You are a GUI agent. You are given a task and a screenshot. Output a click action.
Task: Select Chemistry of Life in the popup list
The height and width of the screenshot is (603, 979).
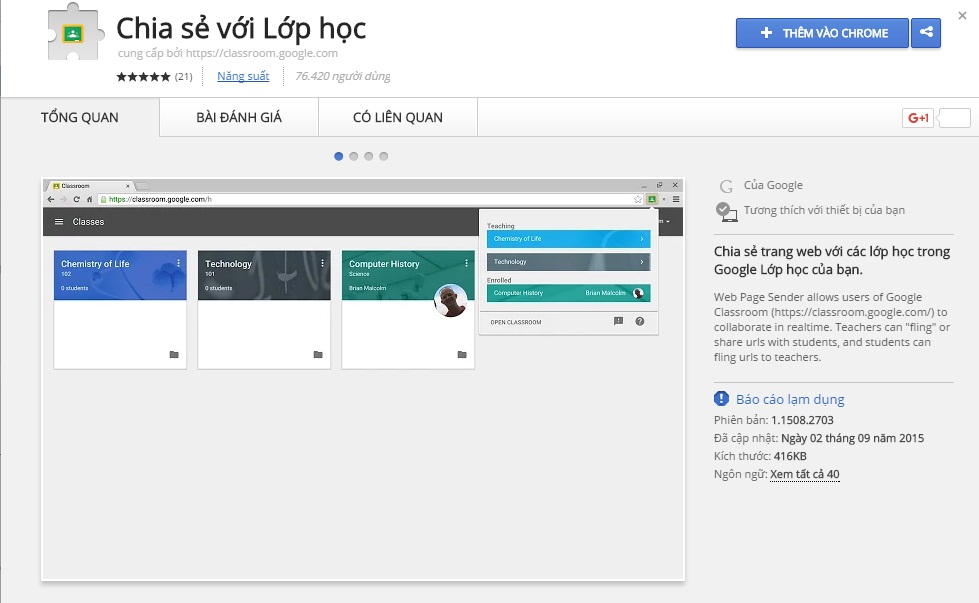[568, 238]
